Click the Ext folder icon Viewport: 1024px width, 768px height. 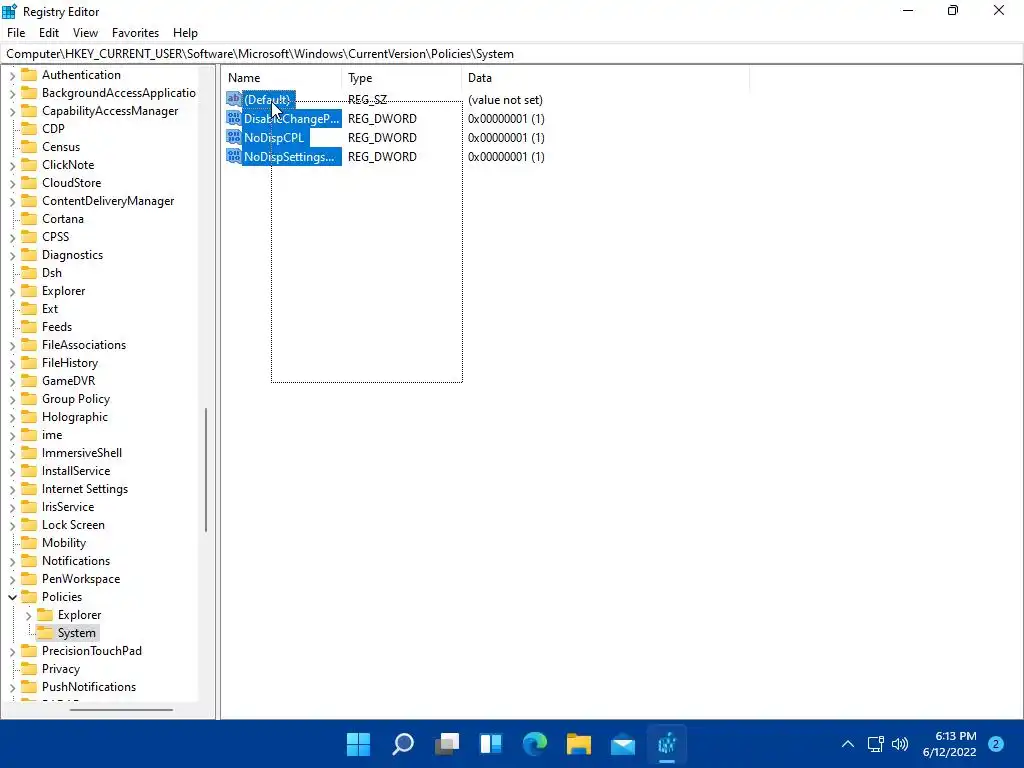pyautogui.click(x=29, y=309)
